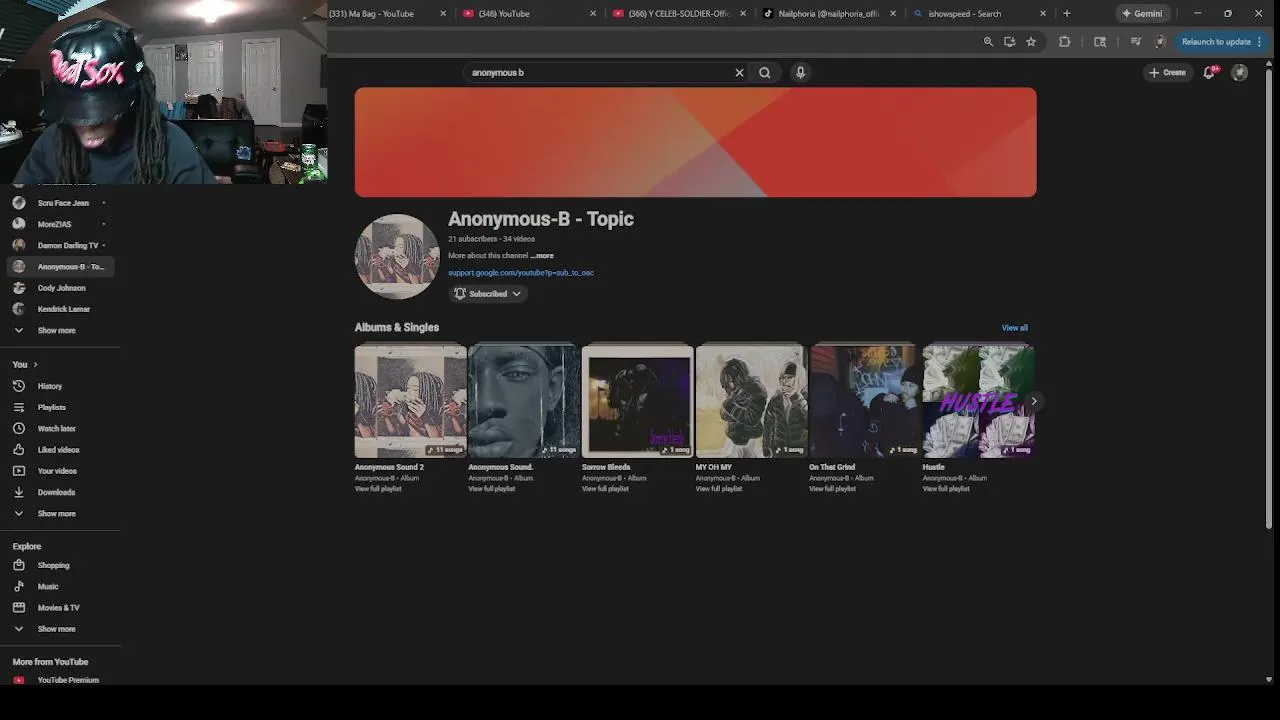The height and width of the screenshot is (720, 1280).
Task: Click View all albums link
Action: coord(1014,328)
